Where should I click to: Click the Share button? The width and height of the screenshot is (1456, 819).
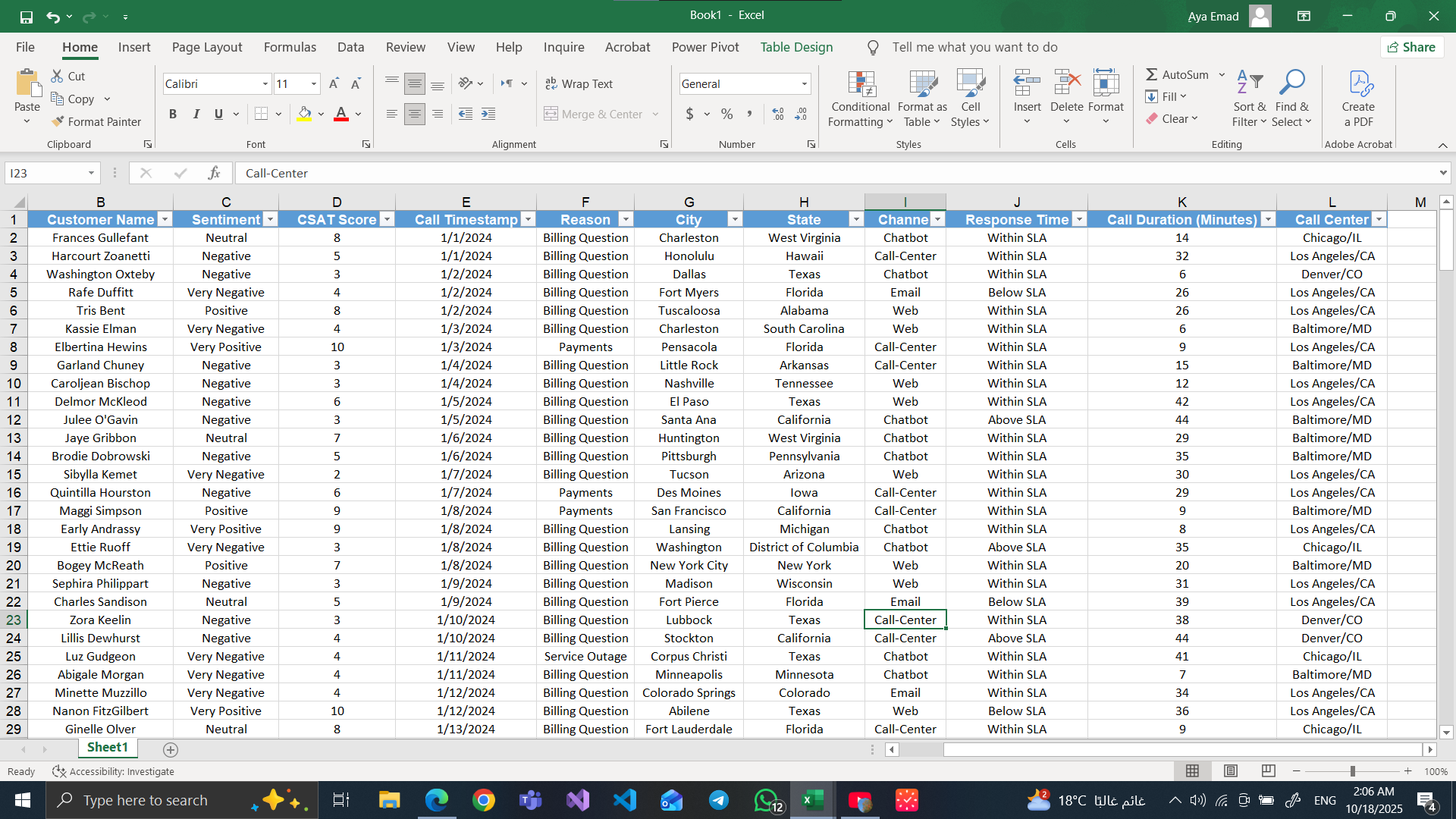(1411, 47)
